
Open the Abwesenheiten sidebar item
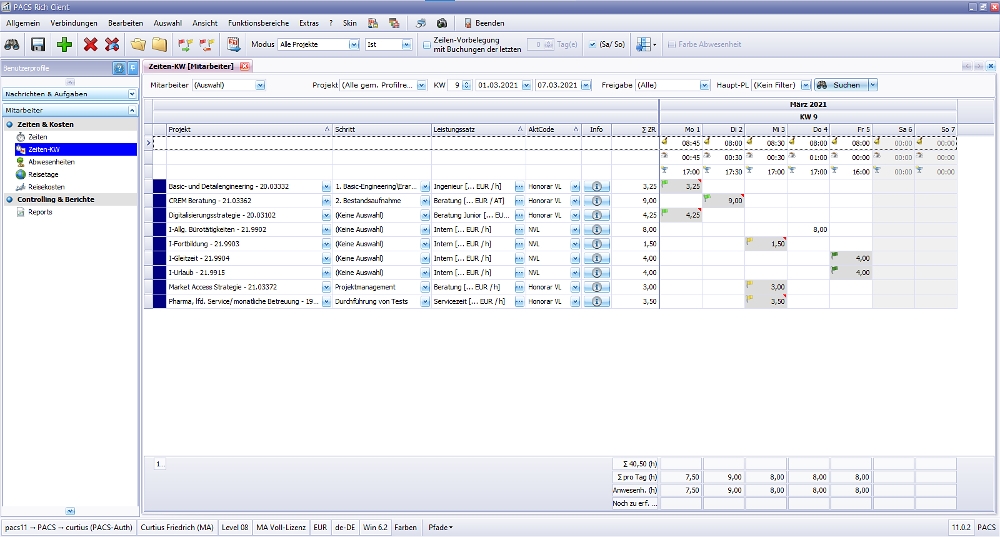click(x=50, y=161)
